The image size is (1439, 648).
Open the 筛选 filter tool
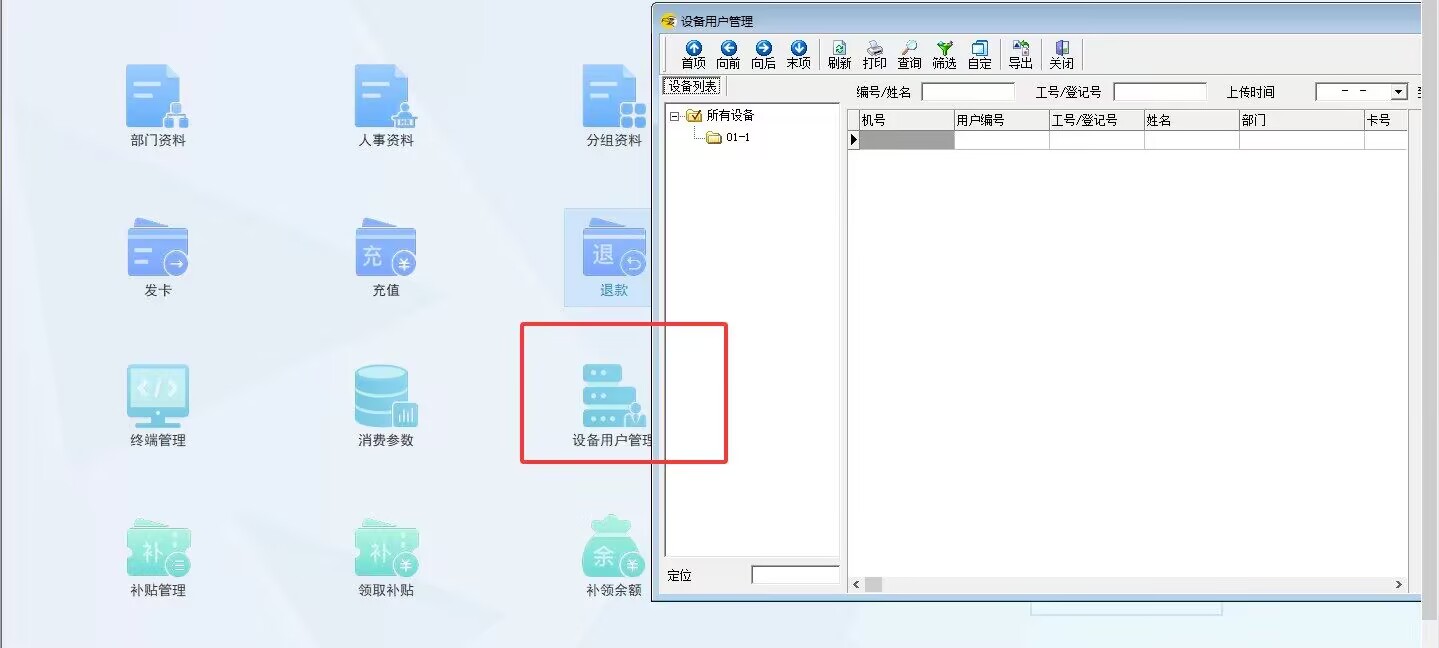944,54
